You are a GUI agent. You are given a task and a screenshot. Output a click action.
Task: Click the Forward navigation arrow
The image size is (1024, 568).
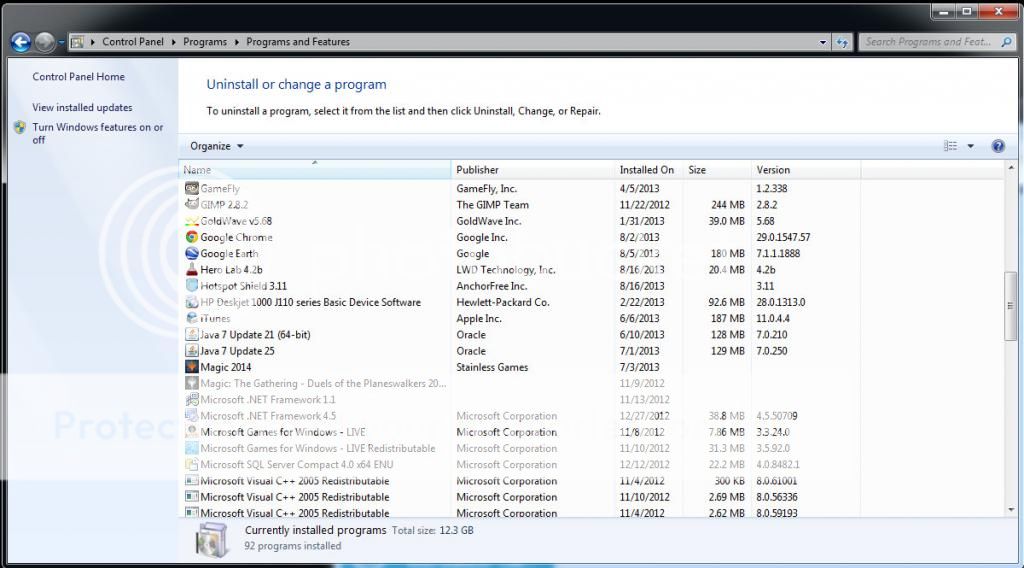[44, 42]
